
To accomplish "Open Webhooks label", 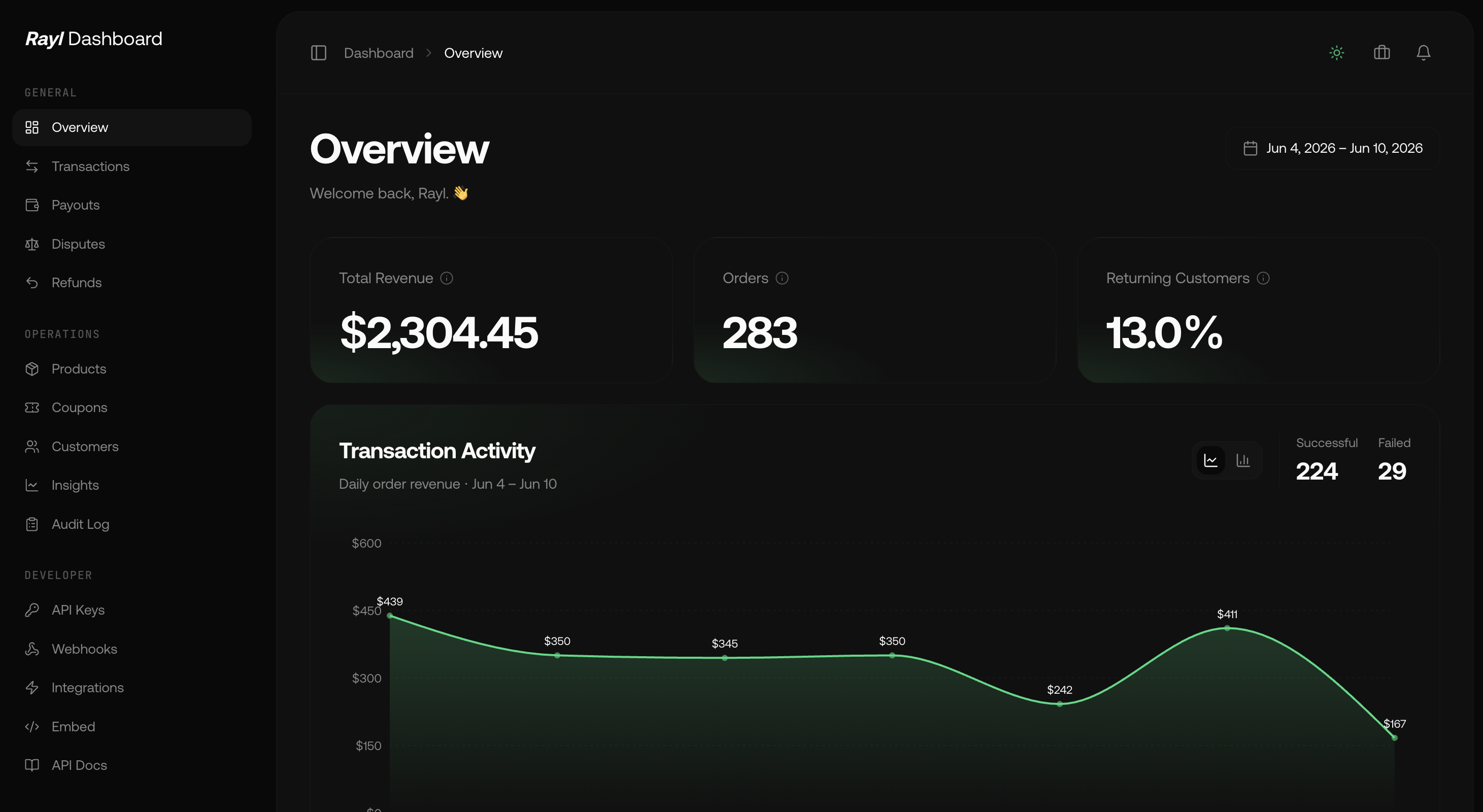I will click(85, 649).
